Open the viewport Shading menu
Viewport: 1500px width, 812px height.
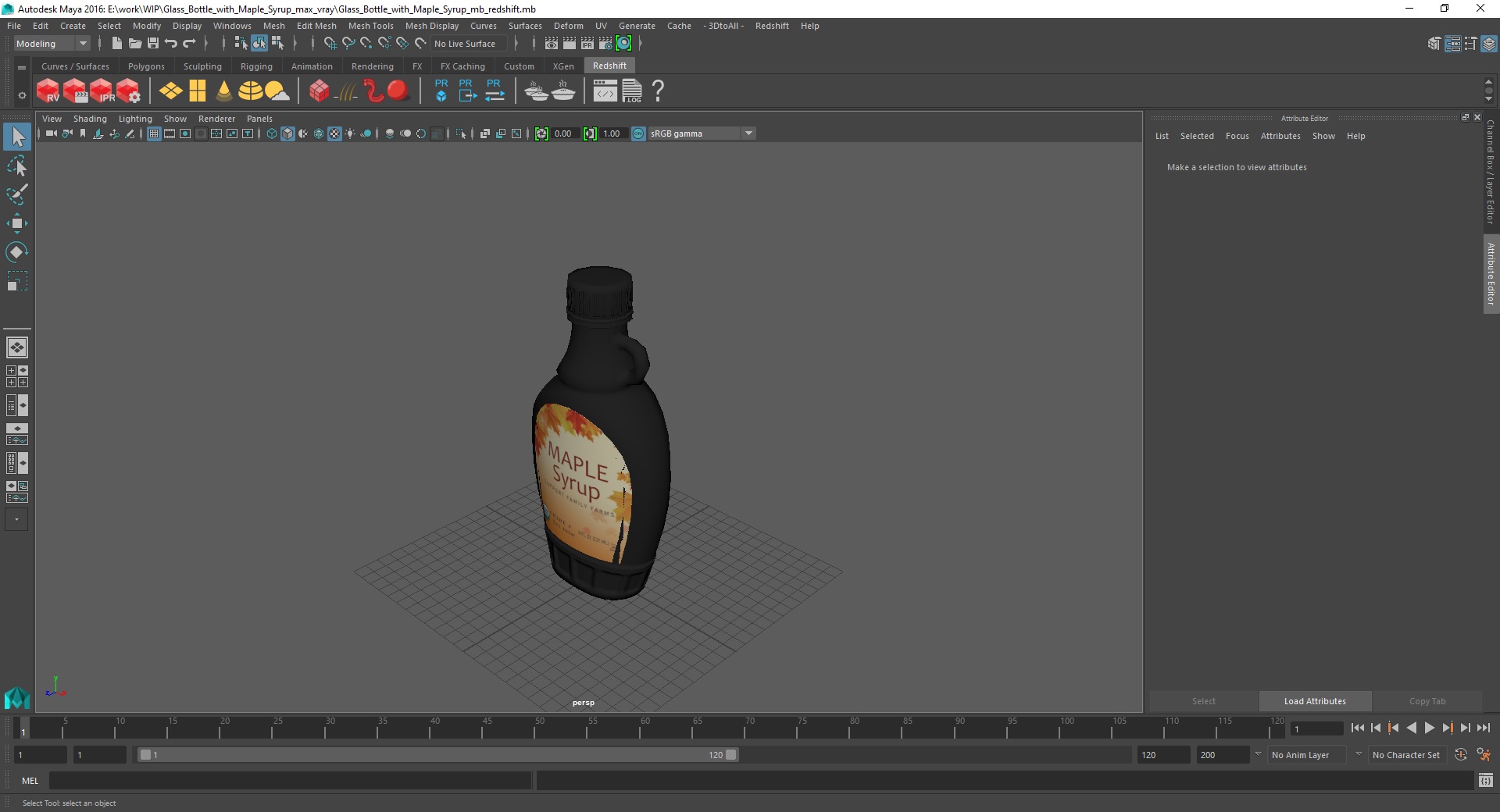coord(90,119)
